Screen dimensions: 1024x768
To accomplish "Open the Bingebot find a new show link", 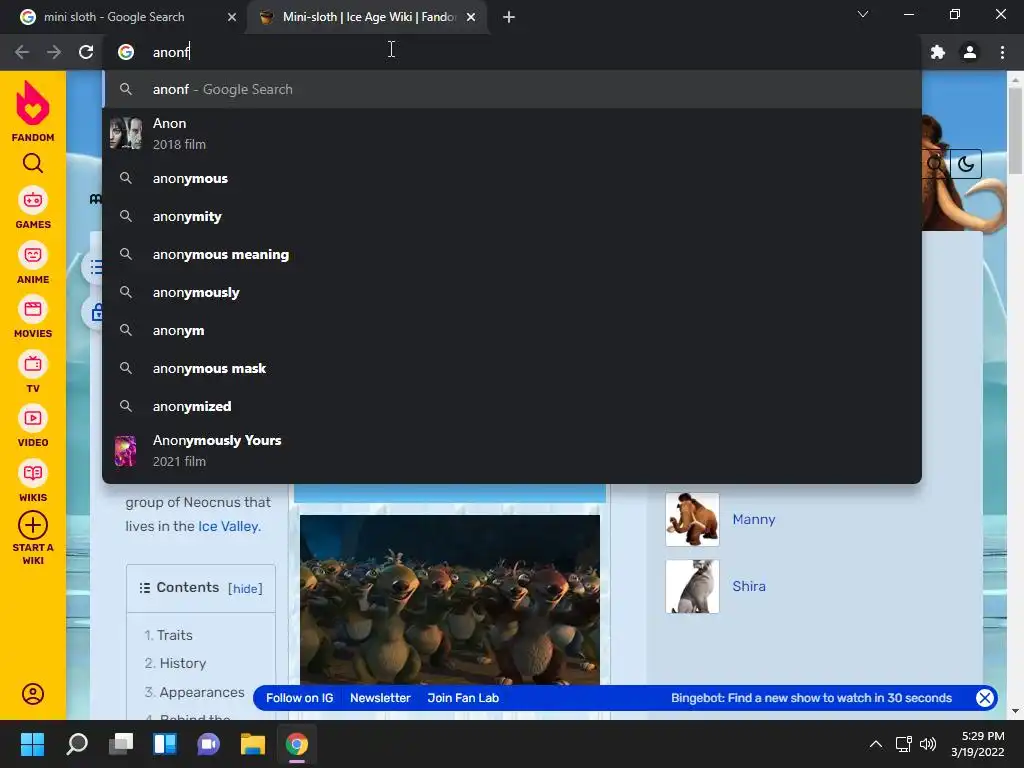I will click(x=811, y=698).
